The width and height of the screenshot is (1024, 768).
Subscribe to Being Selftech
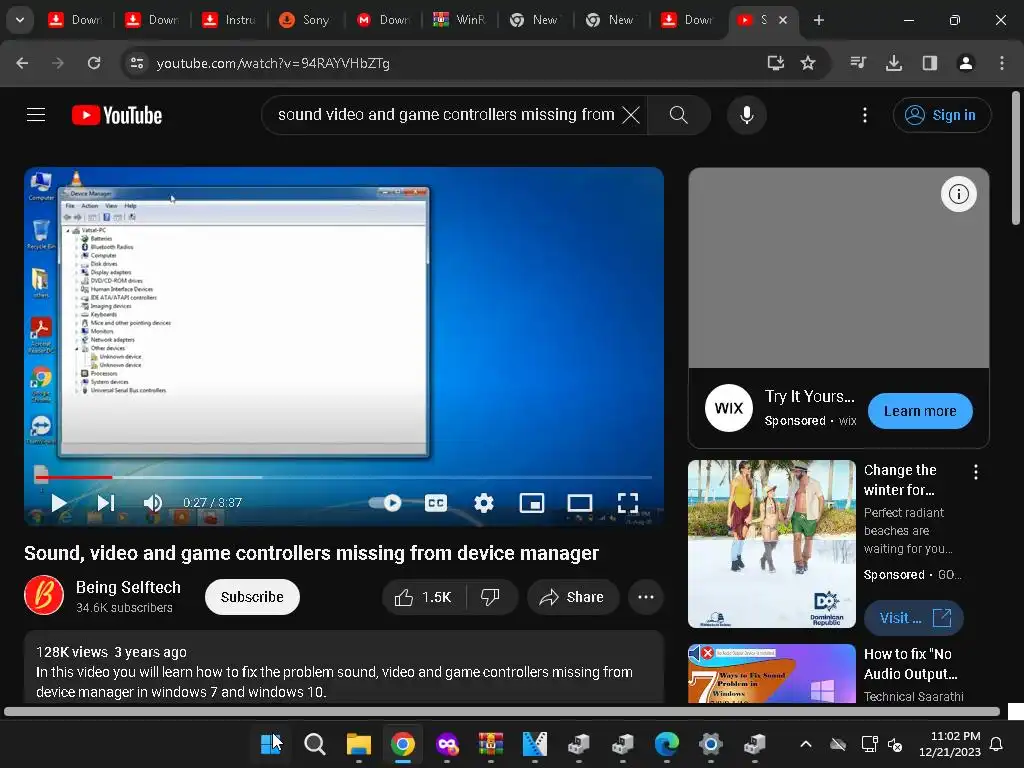[252, 597]
